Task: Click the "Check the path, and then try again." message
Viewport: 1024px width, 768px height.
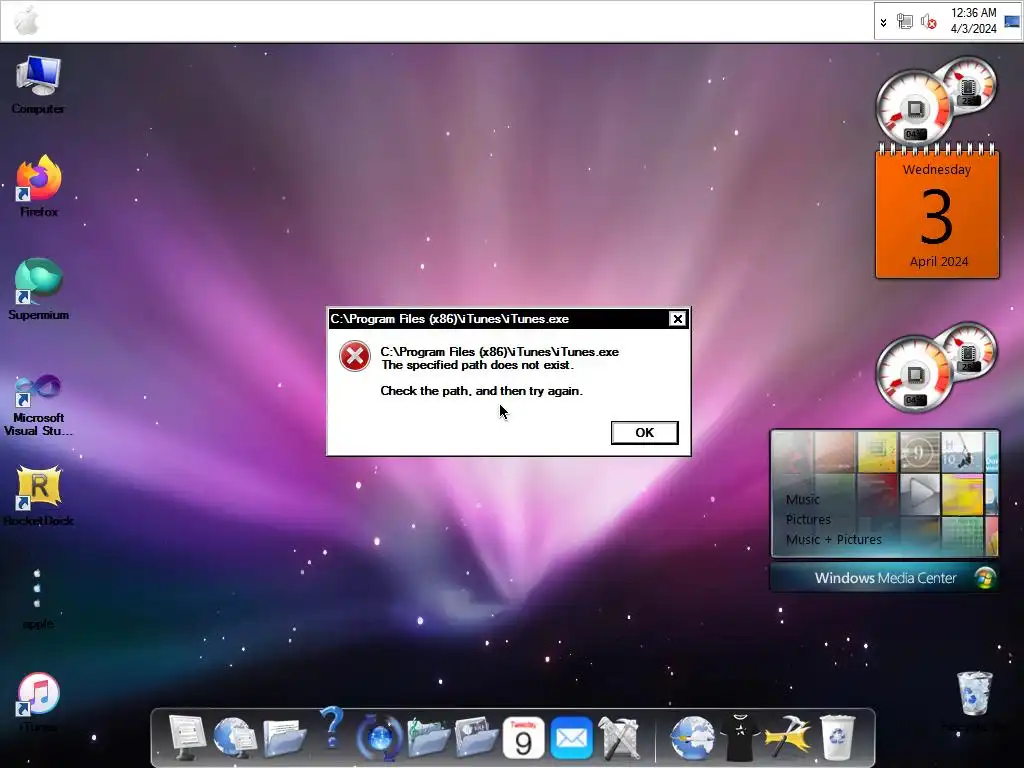Action: coord(481,391)
